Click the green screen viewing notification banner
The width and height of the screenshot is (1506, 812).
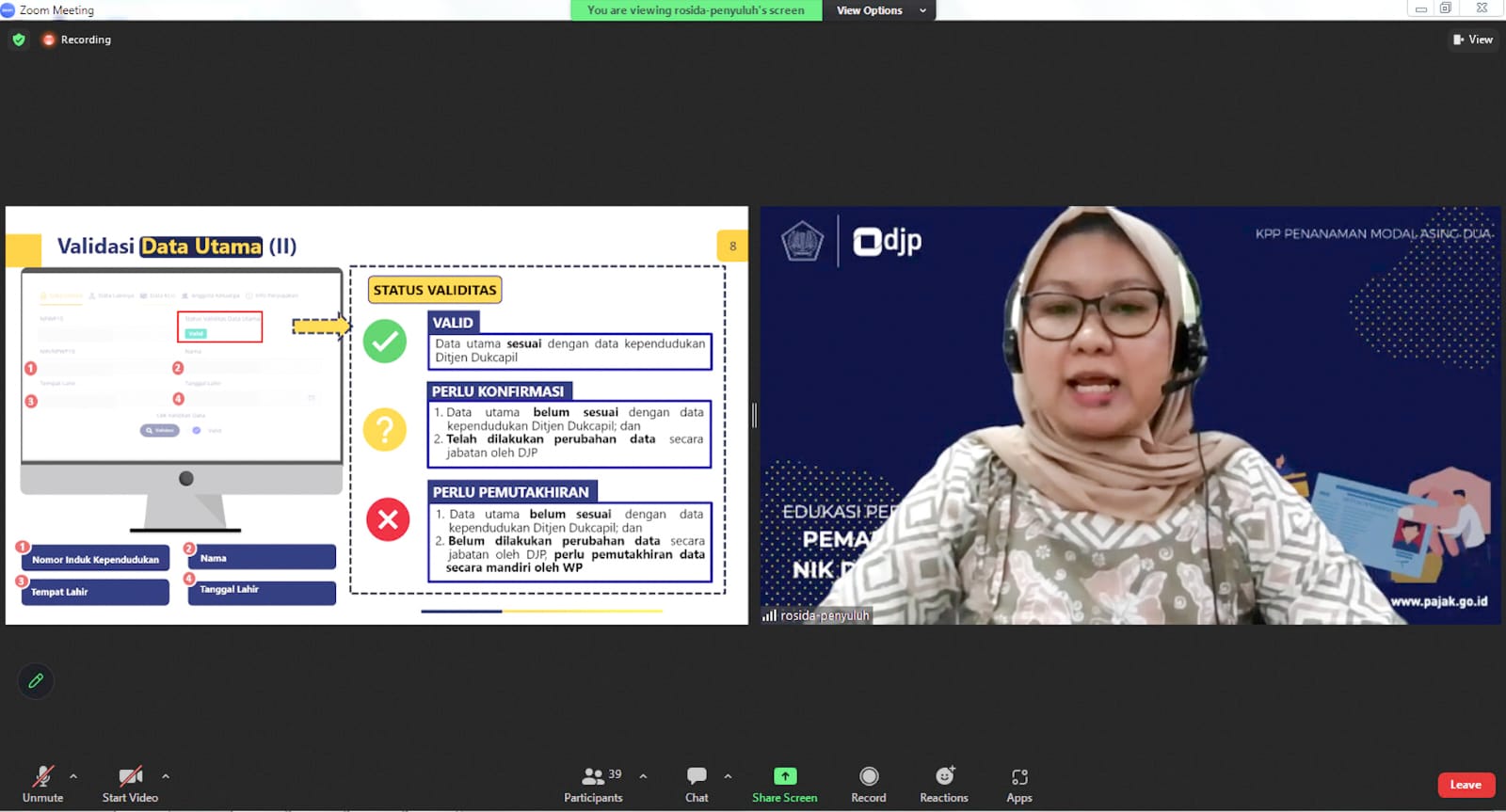pos(696,10)
